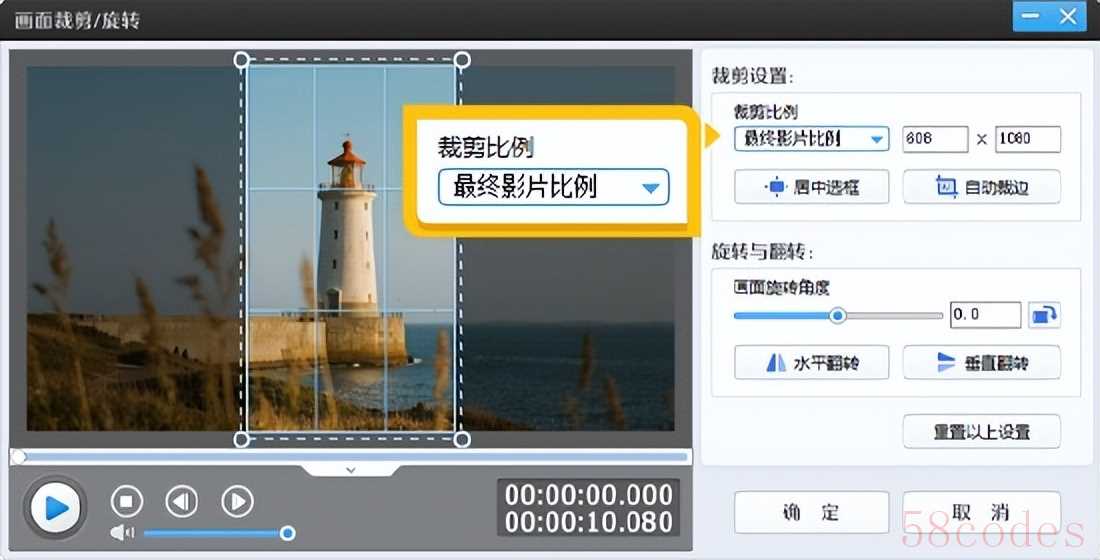
Task: Click the 重置以上设置 reset button
Action: pyautogui.click(x=981, y=432)
